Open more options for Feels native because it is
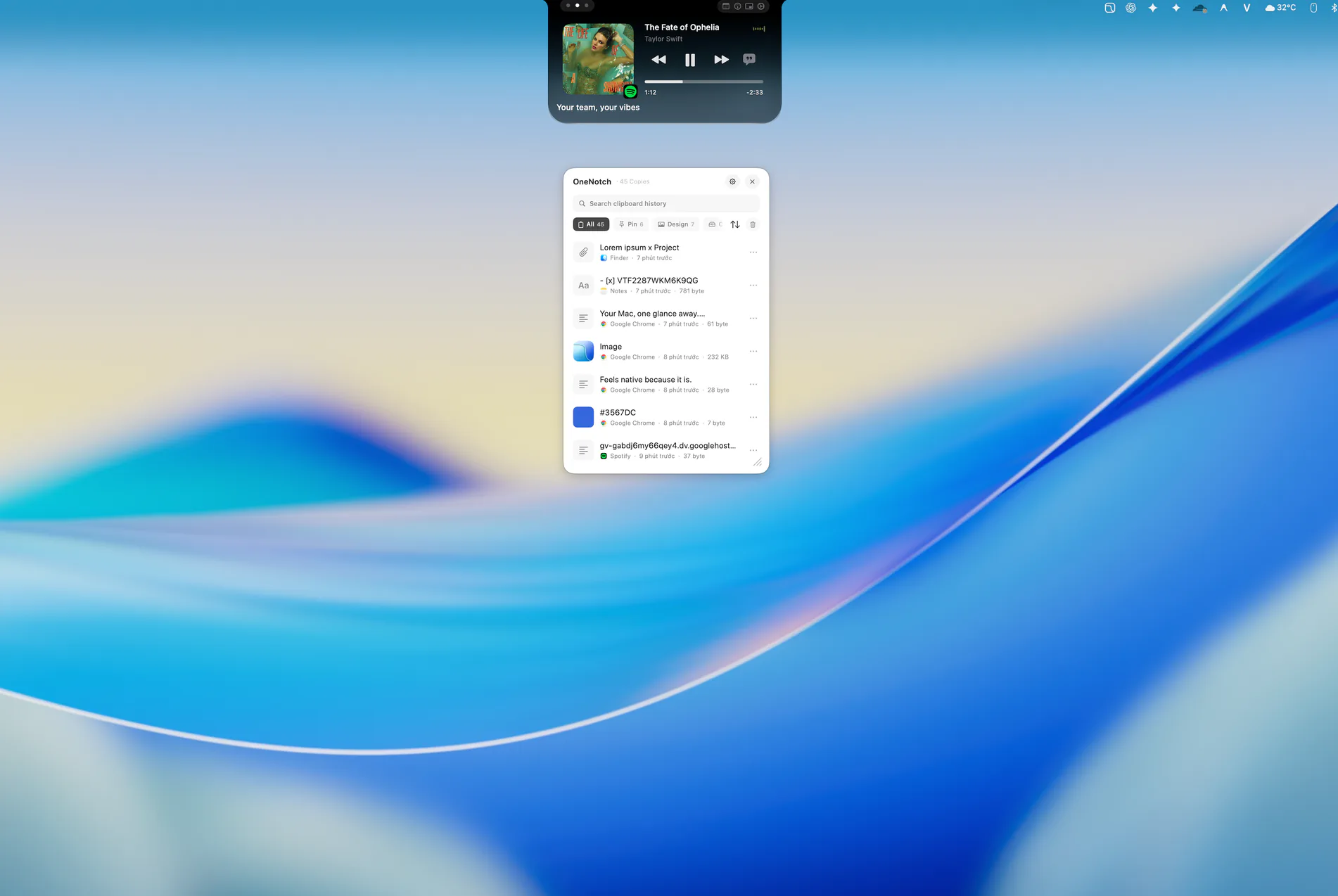Screen dimensions: 1338x896 tap(753, 384)
